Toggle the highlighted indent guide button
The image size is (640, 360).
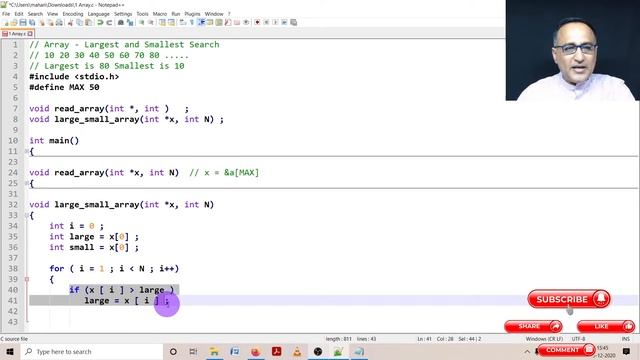201,22
